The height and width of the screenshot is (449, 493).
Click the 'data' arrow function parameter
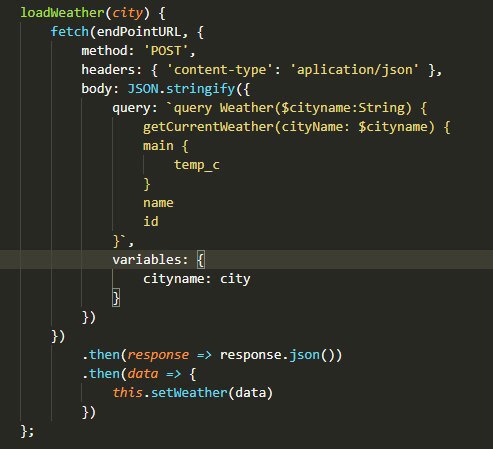pos(143,374)
